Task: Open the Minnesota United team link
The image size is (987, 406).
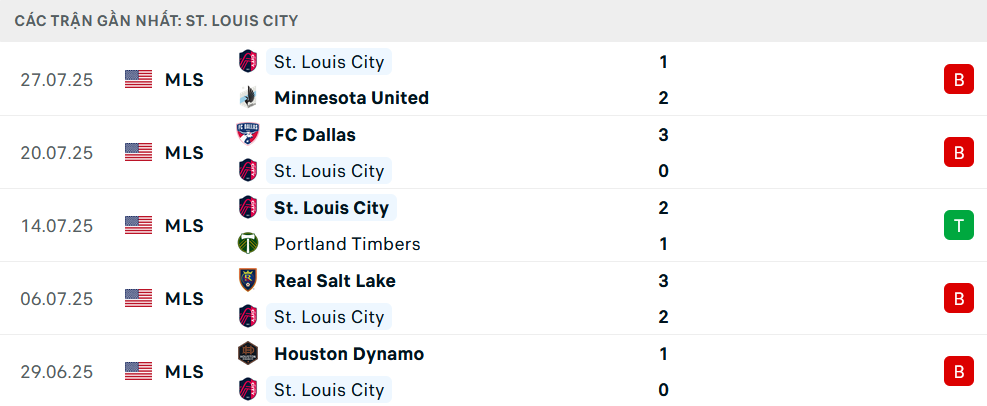Action: point(351,98)
